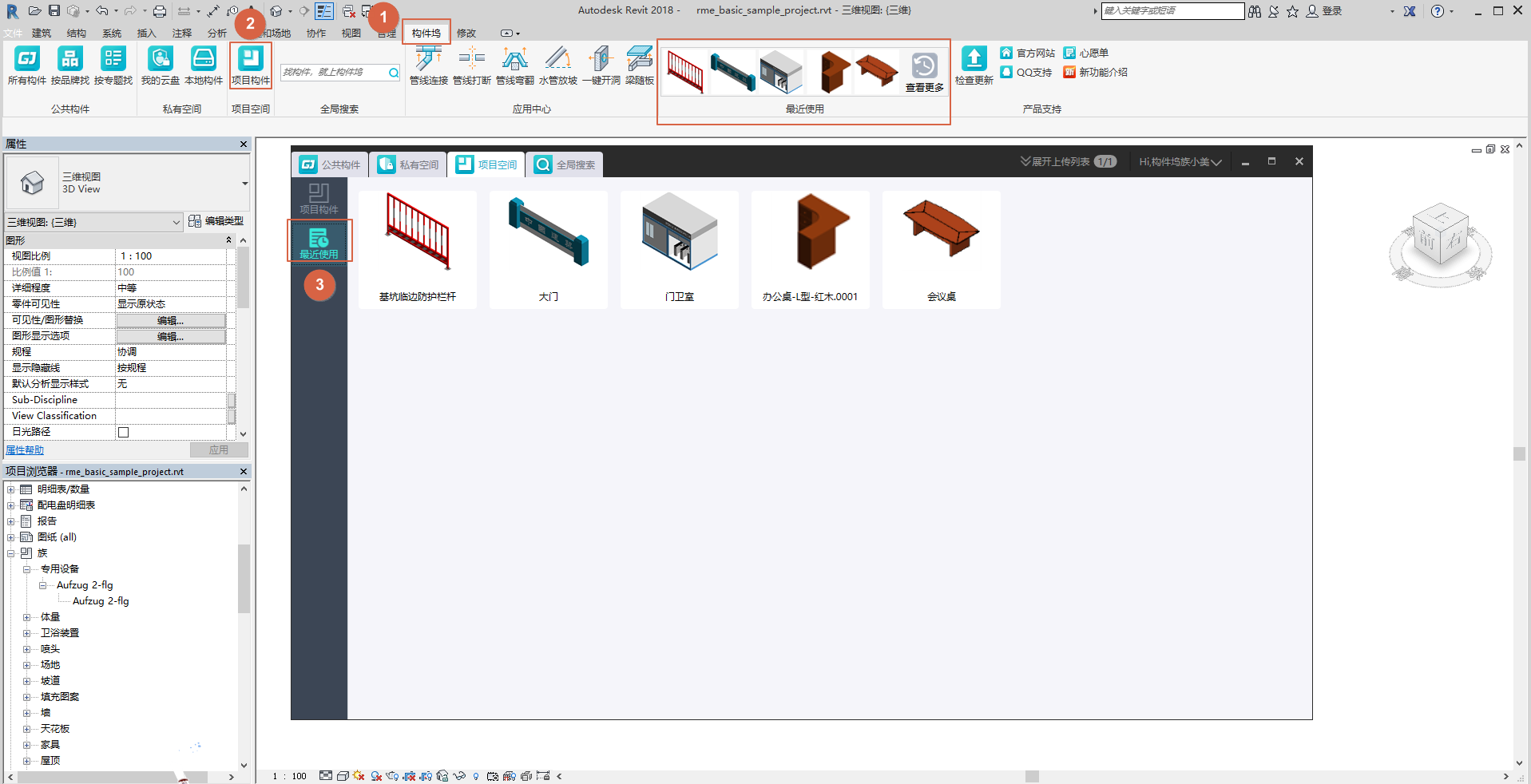Expand 明细表/数量 tree node

click(11, 489)
